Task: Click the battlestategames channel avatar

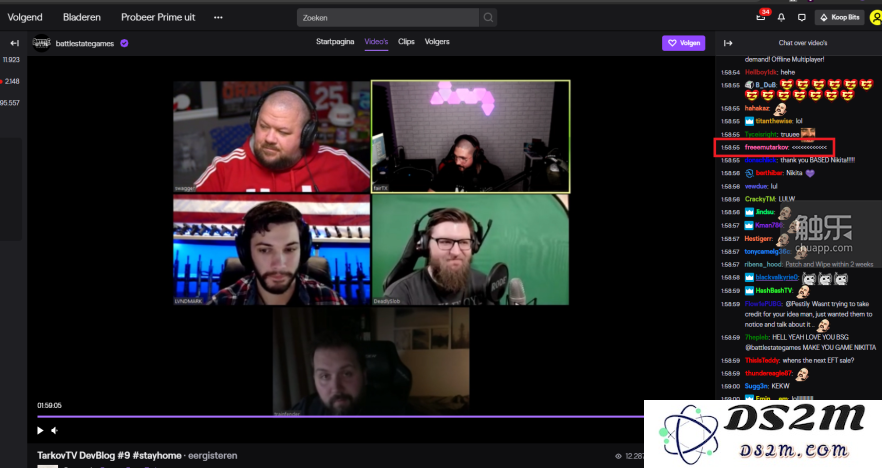Action: pos(41,43)
